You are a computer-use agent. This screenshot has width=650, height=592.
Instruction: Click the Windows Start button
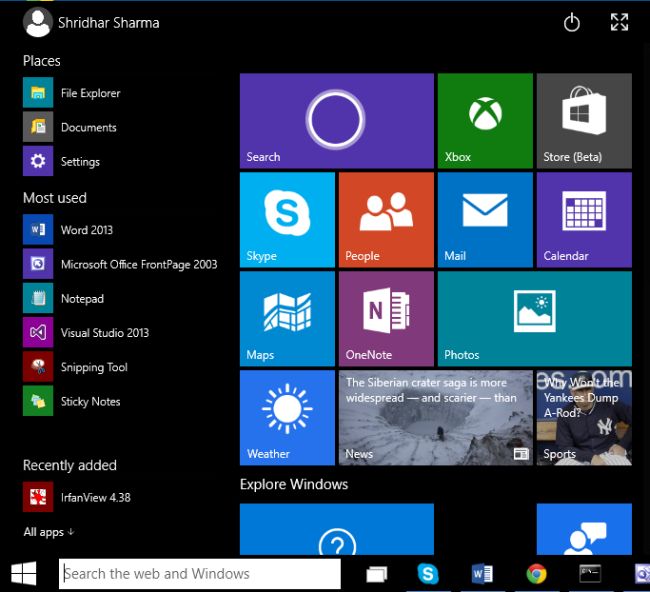click(x=24, y=573)
